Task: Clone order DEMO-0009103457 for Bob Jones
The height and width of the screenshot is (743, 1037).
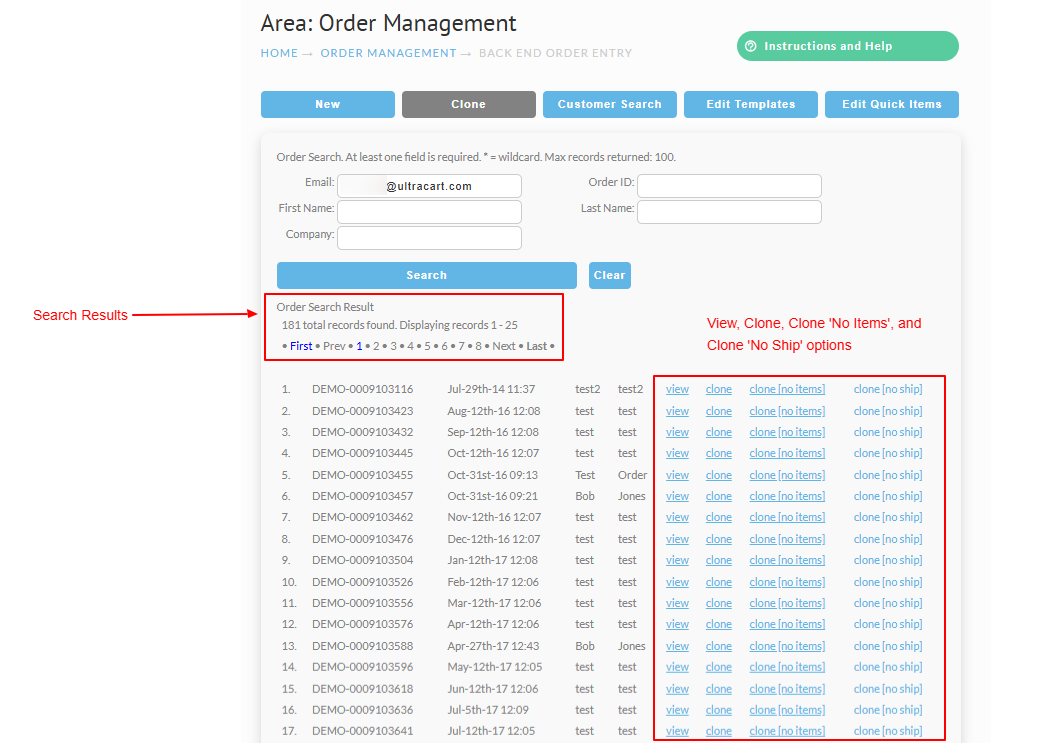Action: pyautogui.click(x=718, y=496)
